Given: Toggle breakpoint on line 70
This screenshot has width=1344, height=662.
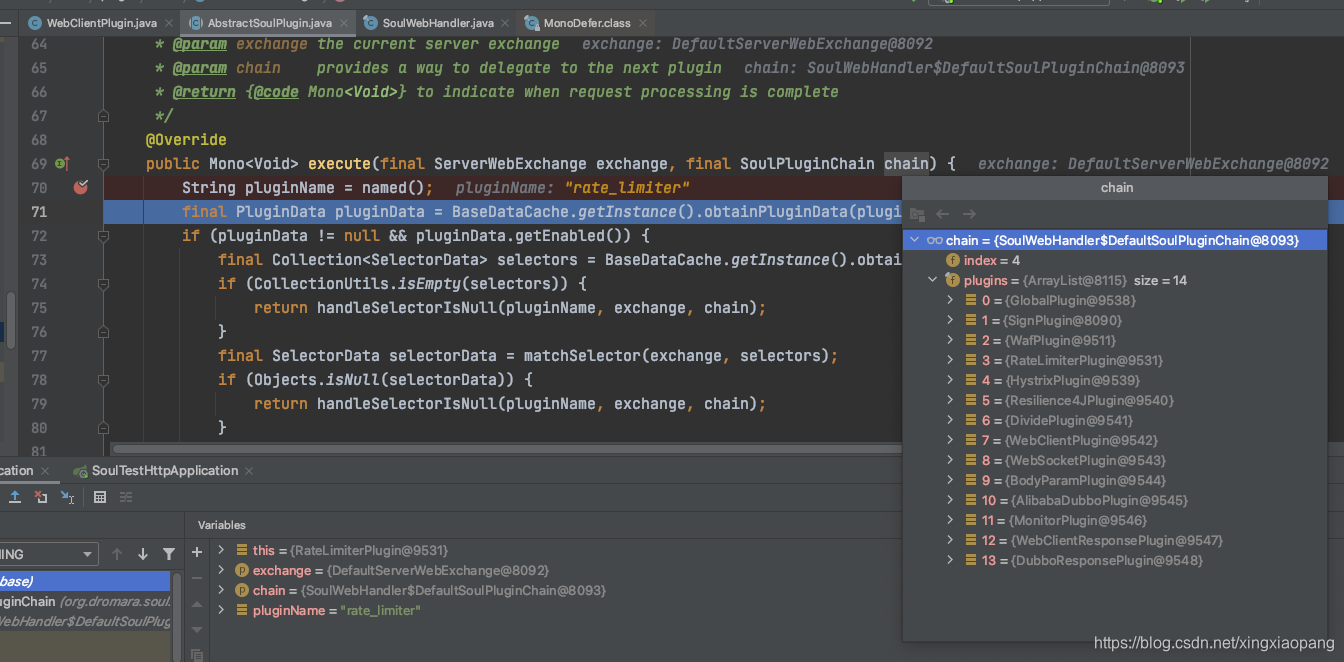Looking at the screenshot, I should (x=82, y=187).
